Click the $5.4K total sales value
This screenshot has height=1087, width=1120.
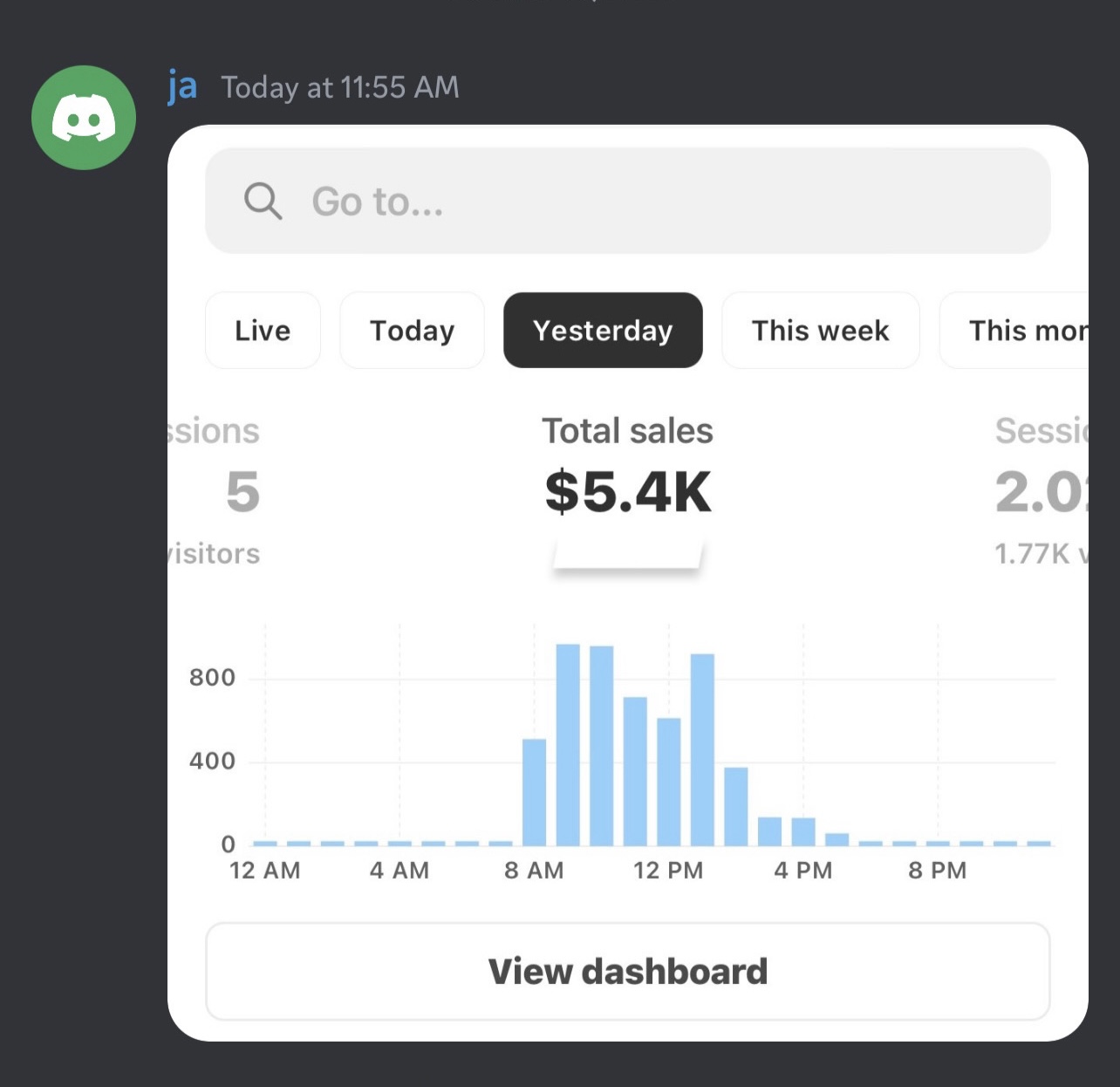click(x=627, y=492)
